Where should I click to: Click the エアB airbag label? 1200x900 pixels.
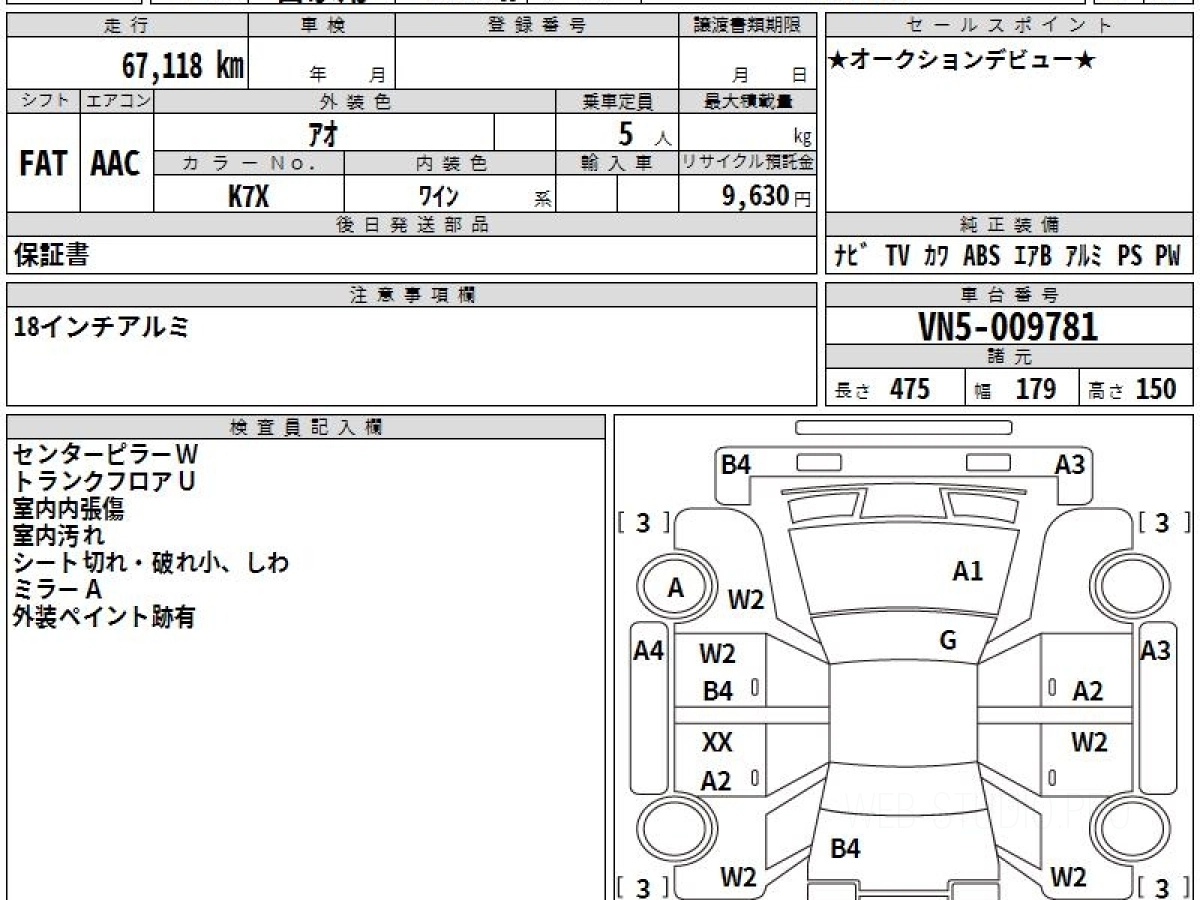[1032, 256]
